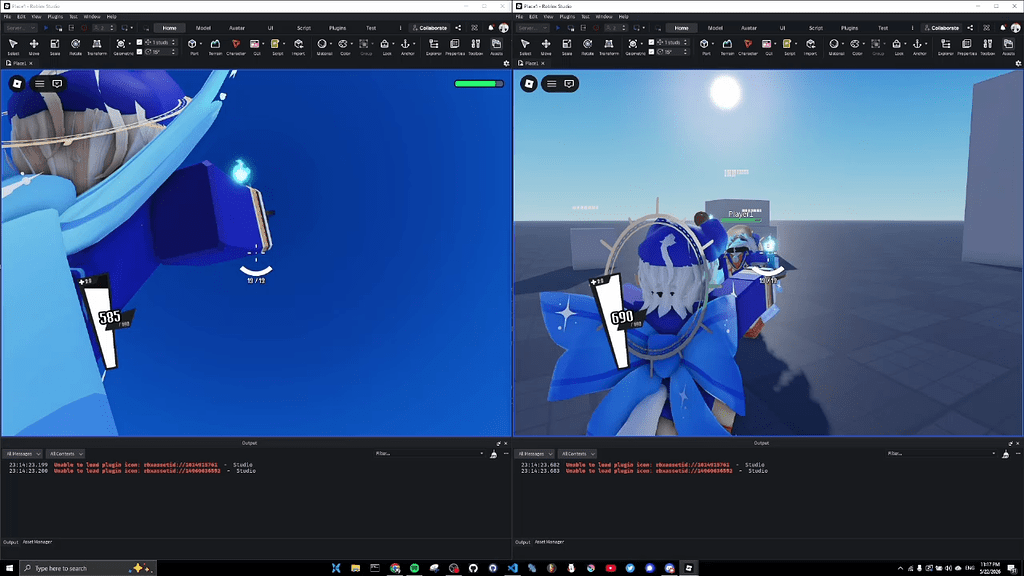This screenshot has width=1024, height=576.
Task: Switch to Avatar tab in left Studio window
Action: coord(236,28)
